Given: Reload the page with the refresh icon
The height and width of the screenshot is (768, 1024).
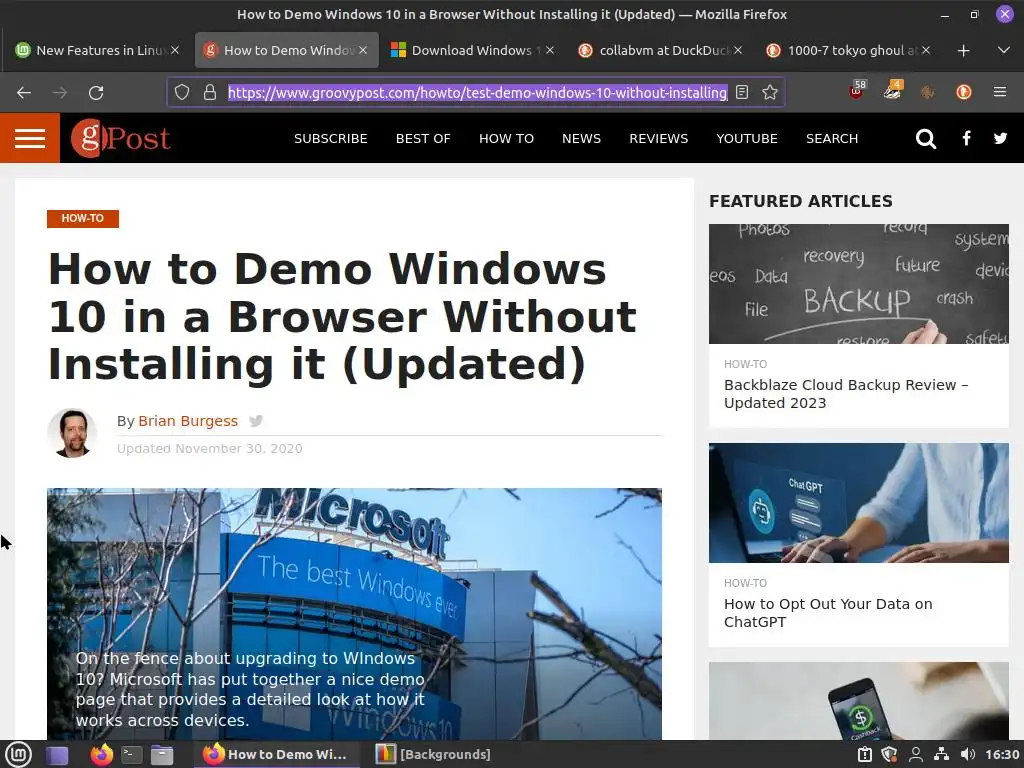Looking at the screenshot, I should point(96,93).
